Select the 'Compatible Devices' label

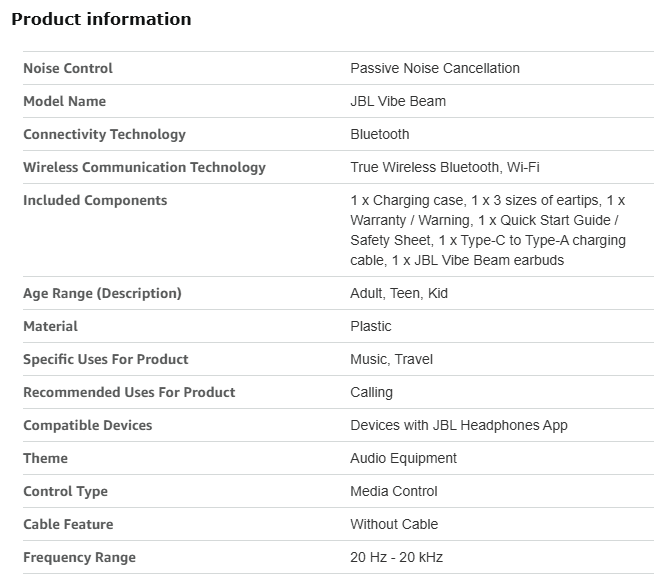pos(88,425)
